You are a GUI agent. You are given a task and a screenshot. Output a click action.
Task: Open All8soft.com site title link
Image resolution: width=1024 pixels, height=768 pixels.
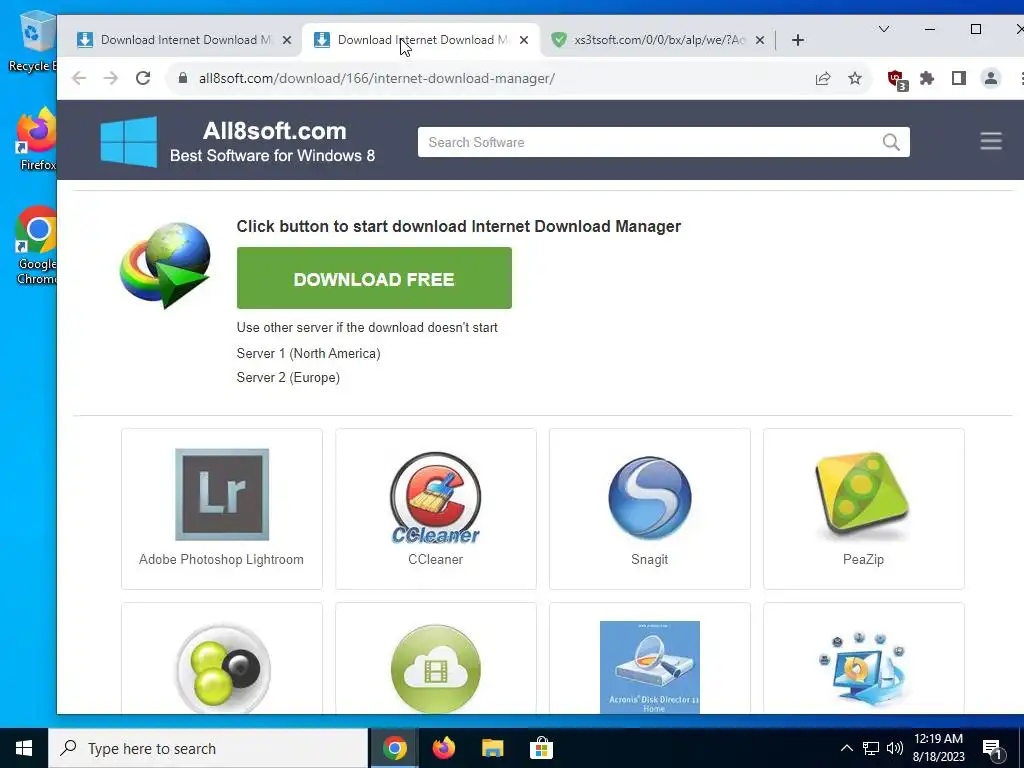[x=274, y=131]
